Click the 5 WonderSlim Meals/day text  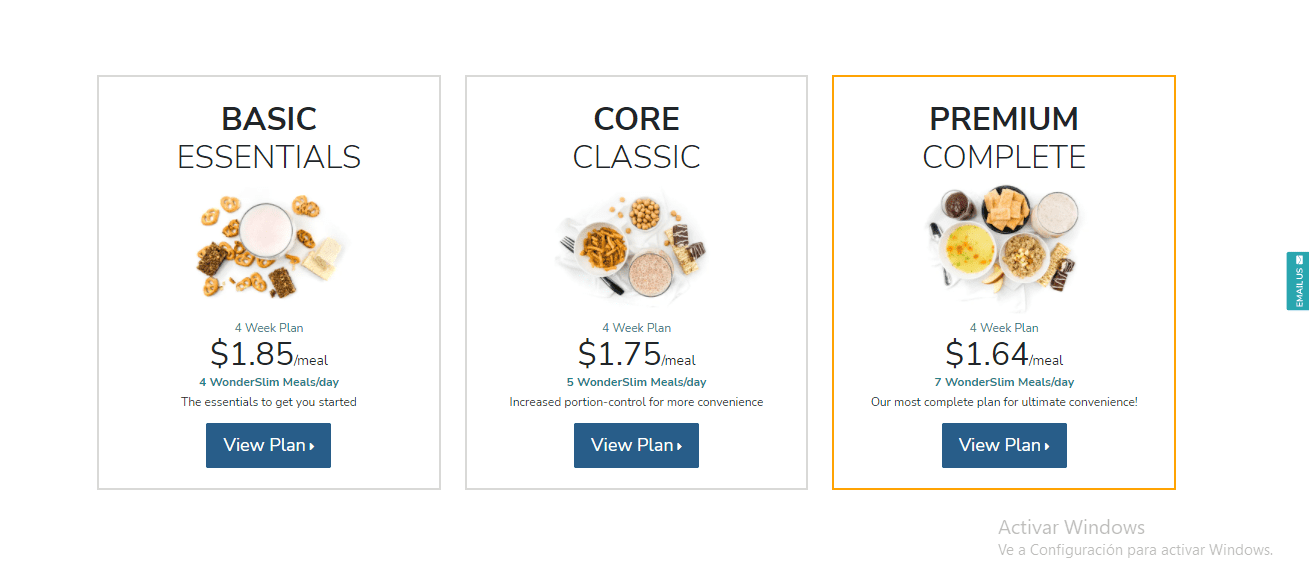636,382
